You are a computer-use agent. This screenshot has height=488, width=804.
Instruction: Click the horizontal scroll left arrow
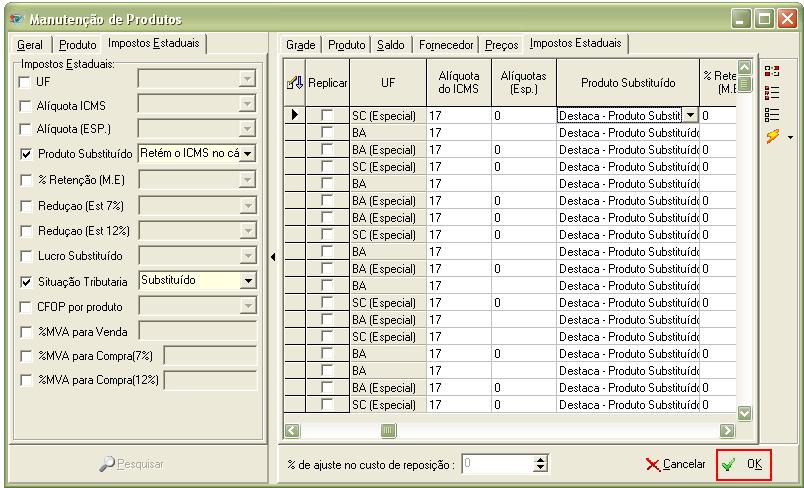point(292,430)
